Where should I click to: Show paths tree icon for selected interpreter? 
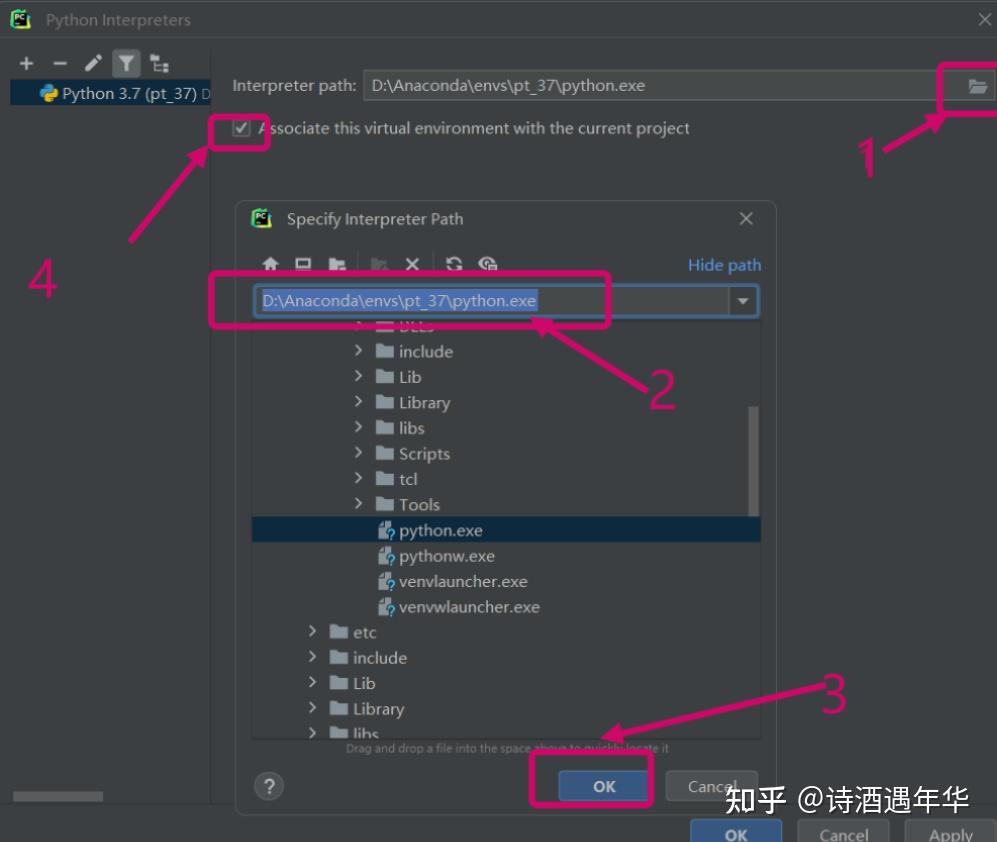click(x=159, y=63)
